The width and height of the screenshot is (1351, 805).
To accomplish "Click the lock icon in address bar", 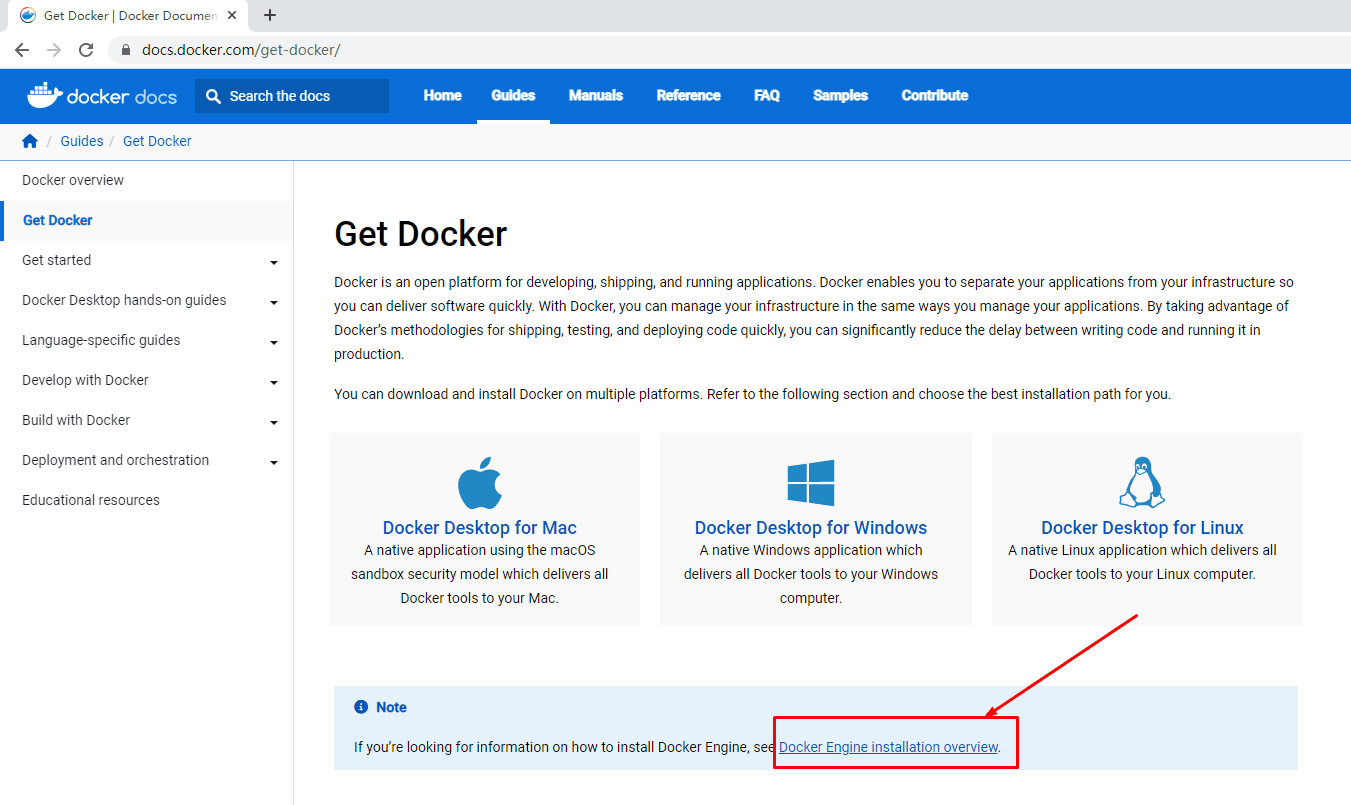I will 126,50.
